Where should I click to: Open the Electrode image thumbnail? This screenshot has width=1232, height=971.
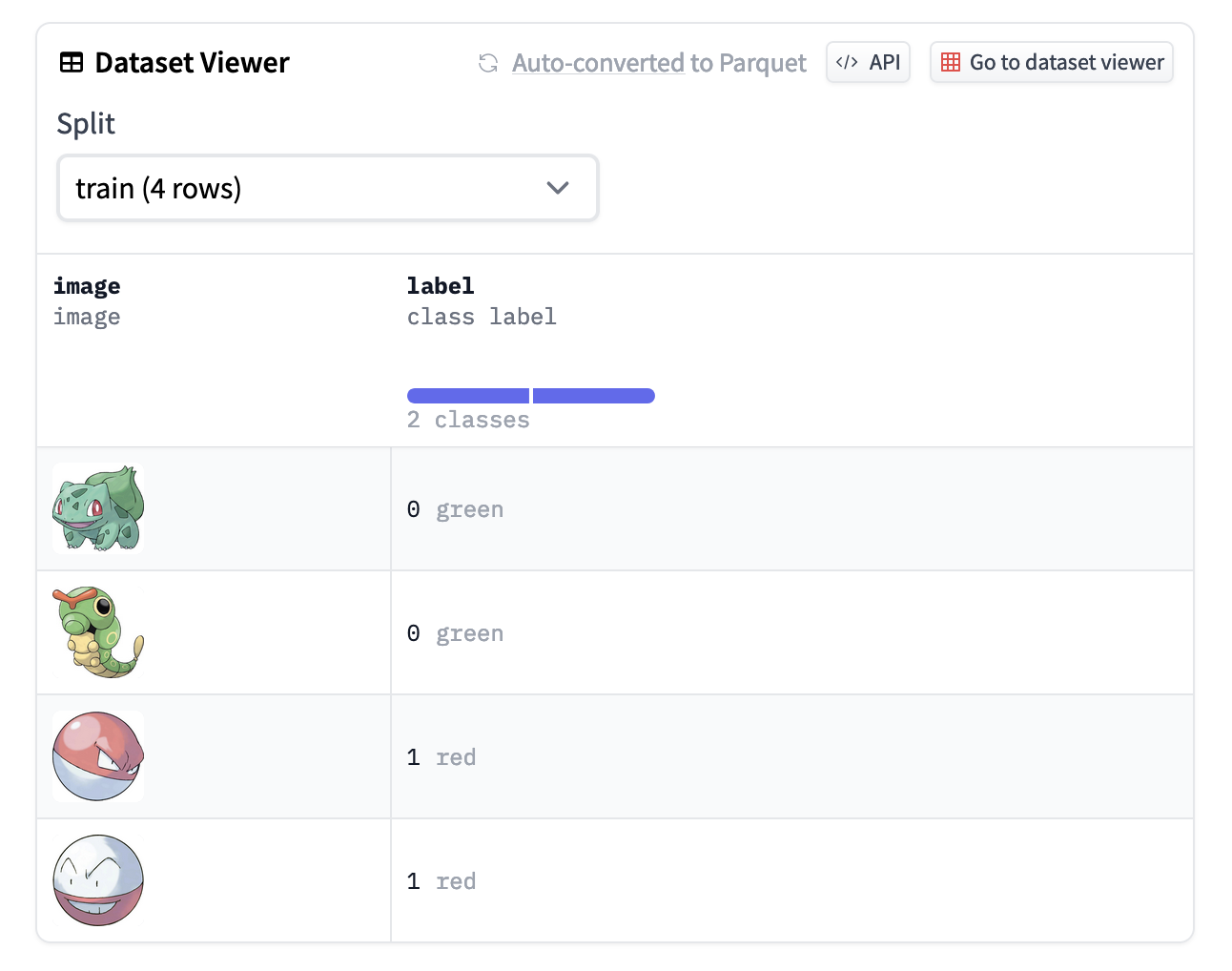(x=98, y=880)
